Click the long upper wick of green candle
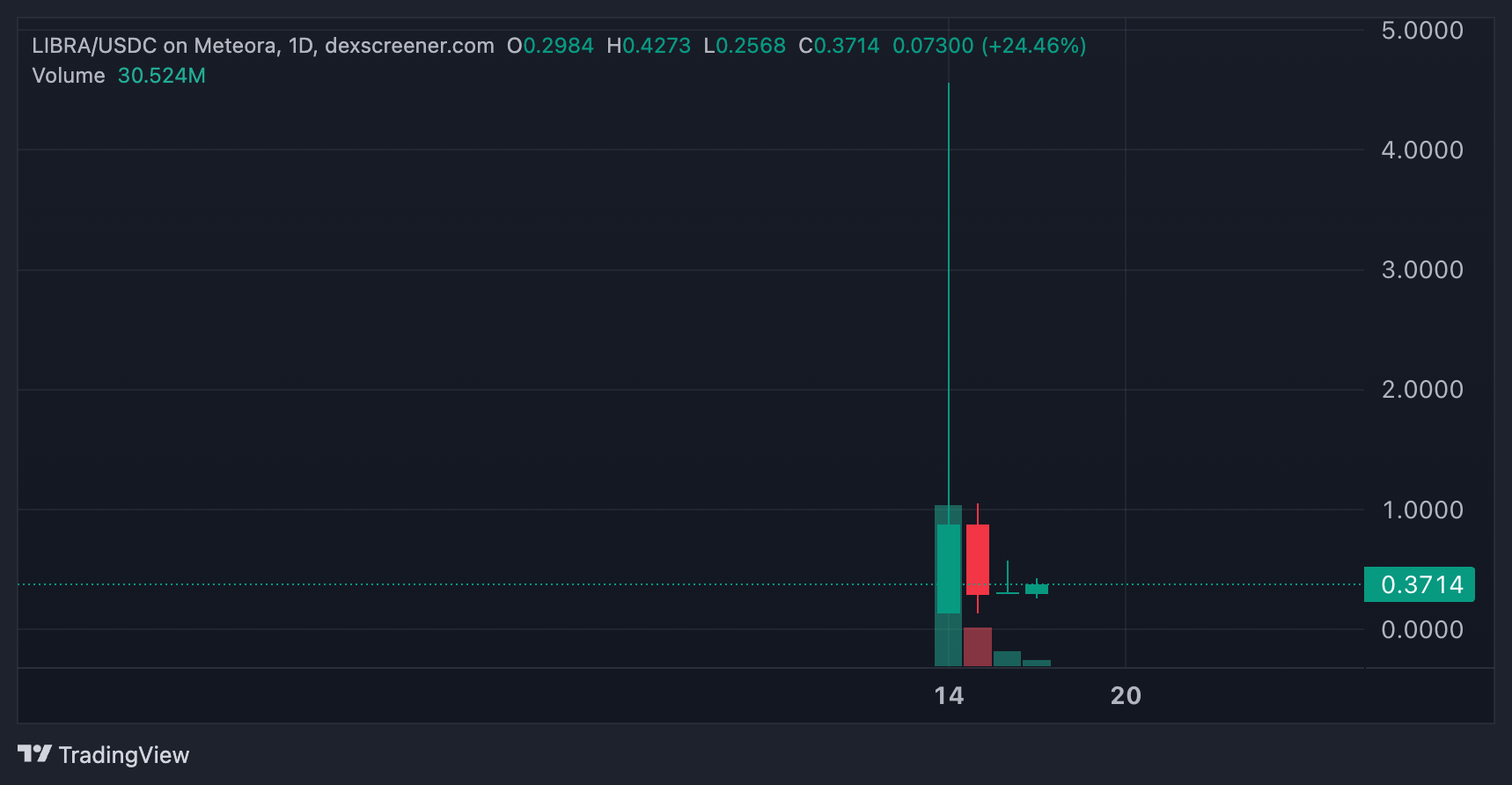 point(949,290)
